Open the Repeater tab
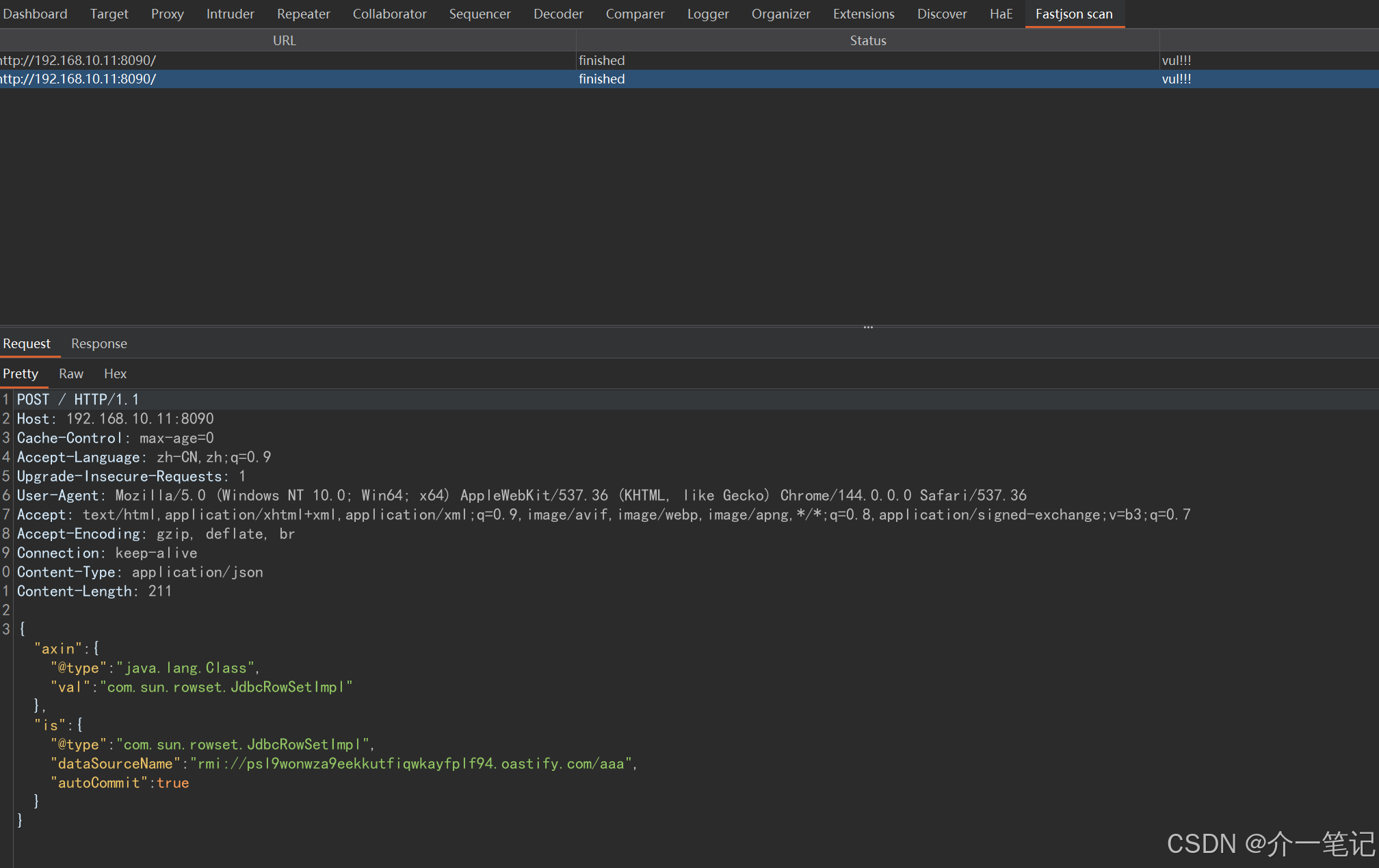The image size is (1379, 868). click(303, 14)
